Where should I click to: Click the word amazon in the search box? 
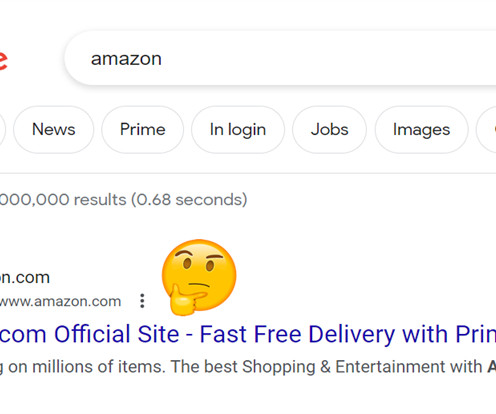coord(126,59)
